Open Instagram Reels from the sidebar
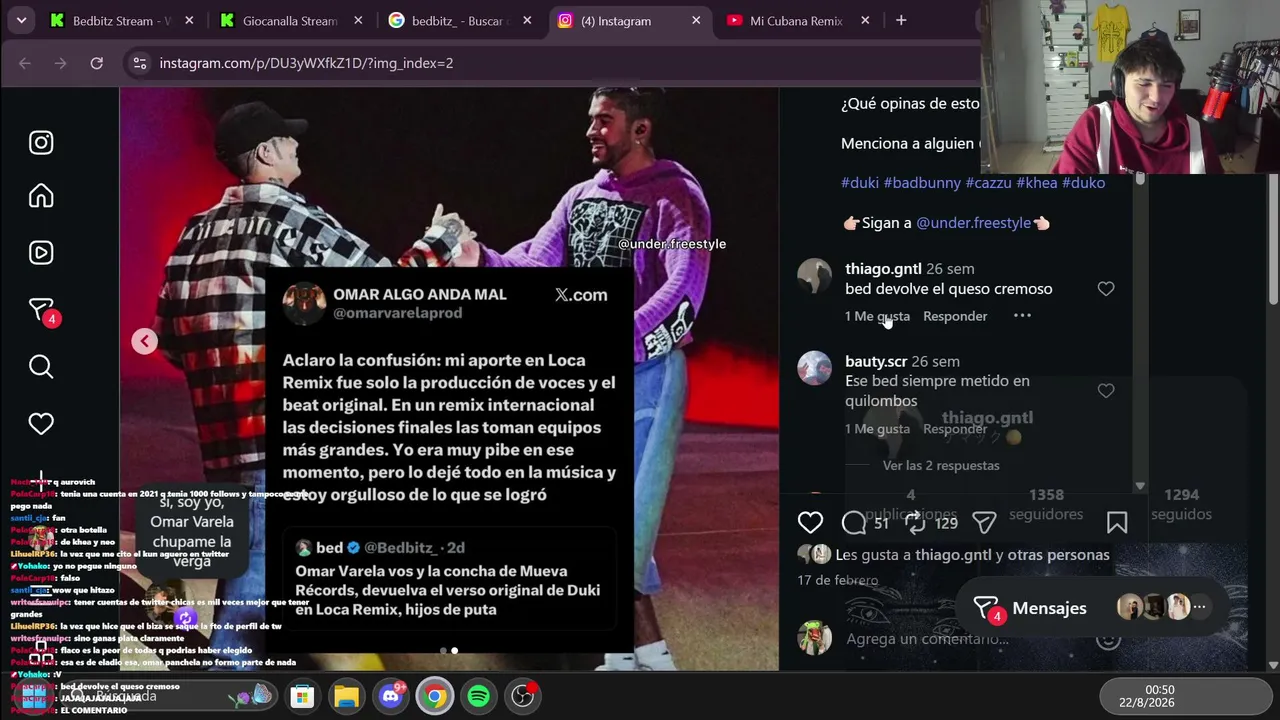Image resolution: width=1280 pixels, height=720 pixels. [41, 252]
